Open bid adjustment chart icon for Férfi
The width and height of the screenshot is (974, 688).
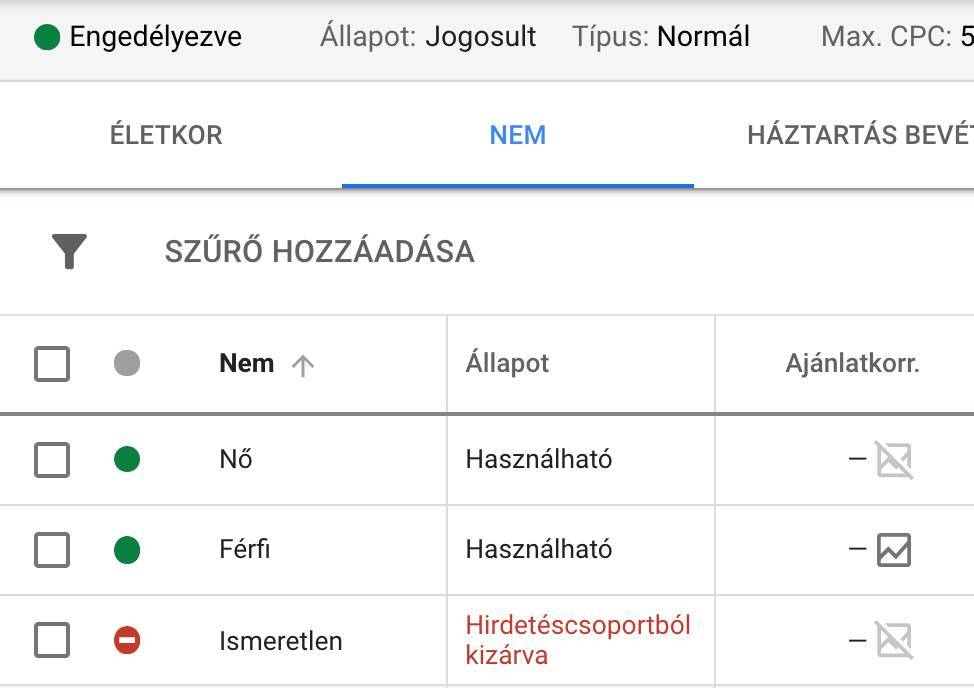[x=894, y=550]
